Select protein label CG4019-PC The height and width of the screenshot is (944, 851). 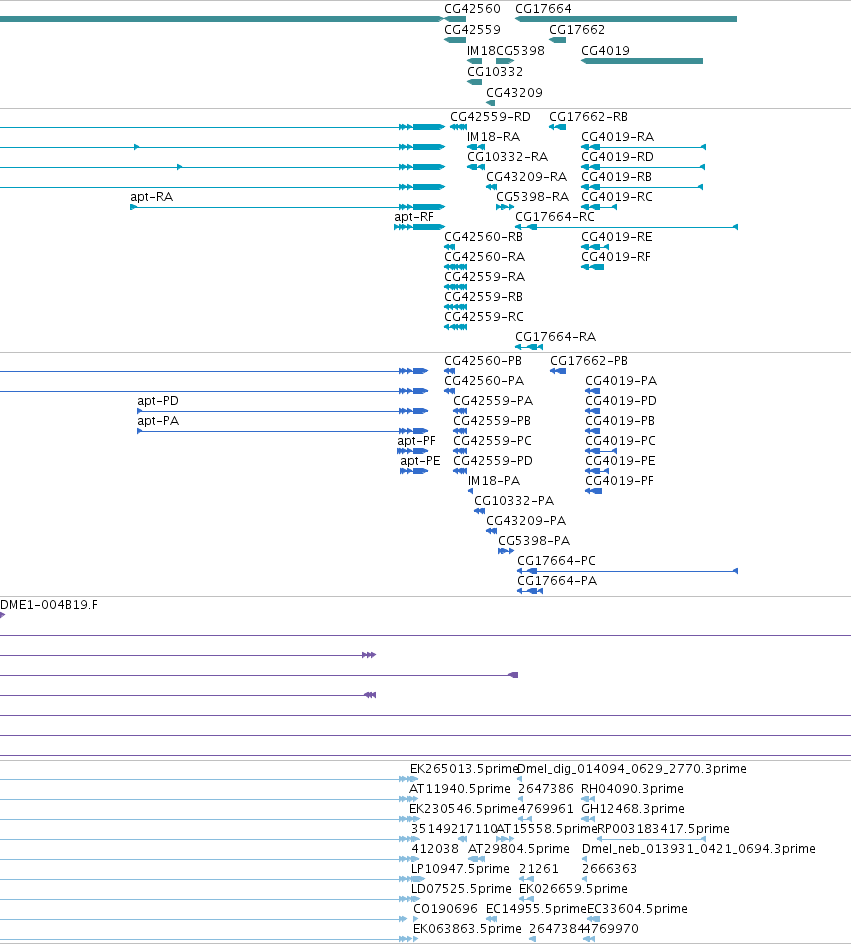click(x=620, y=441)
